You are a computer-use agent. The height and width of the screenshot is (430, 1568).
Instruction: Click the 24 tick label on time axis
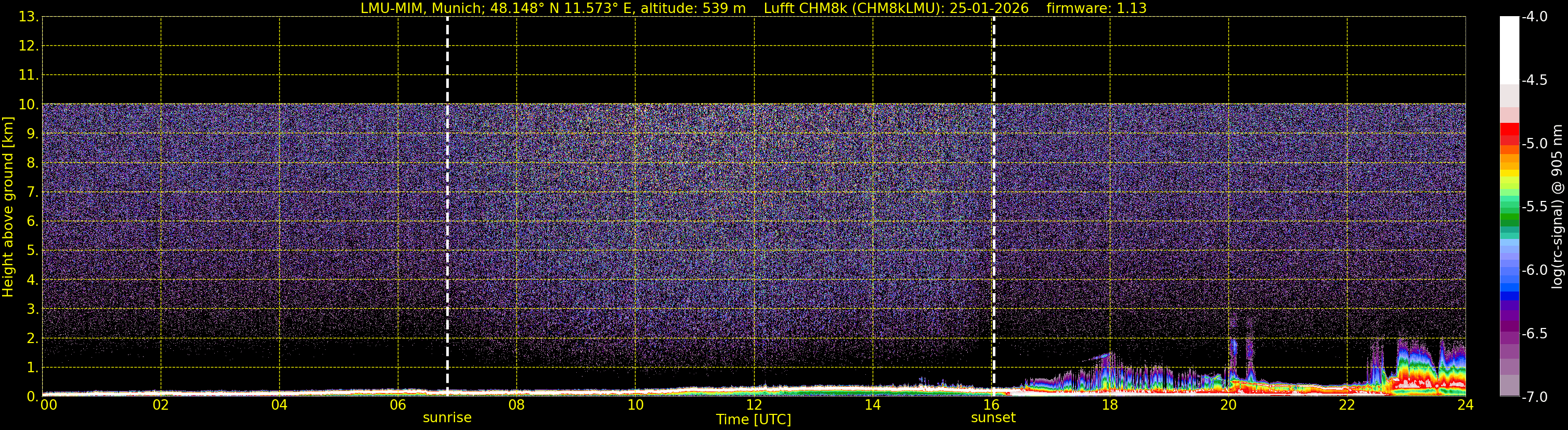(1465, 405)
